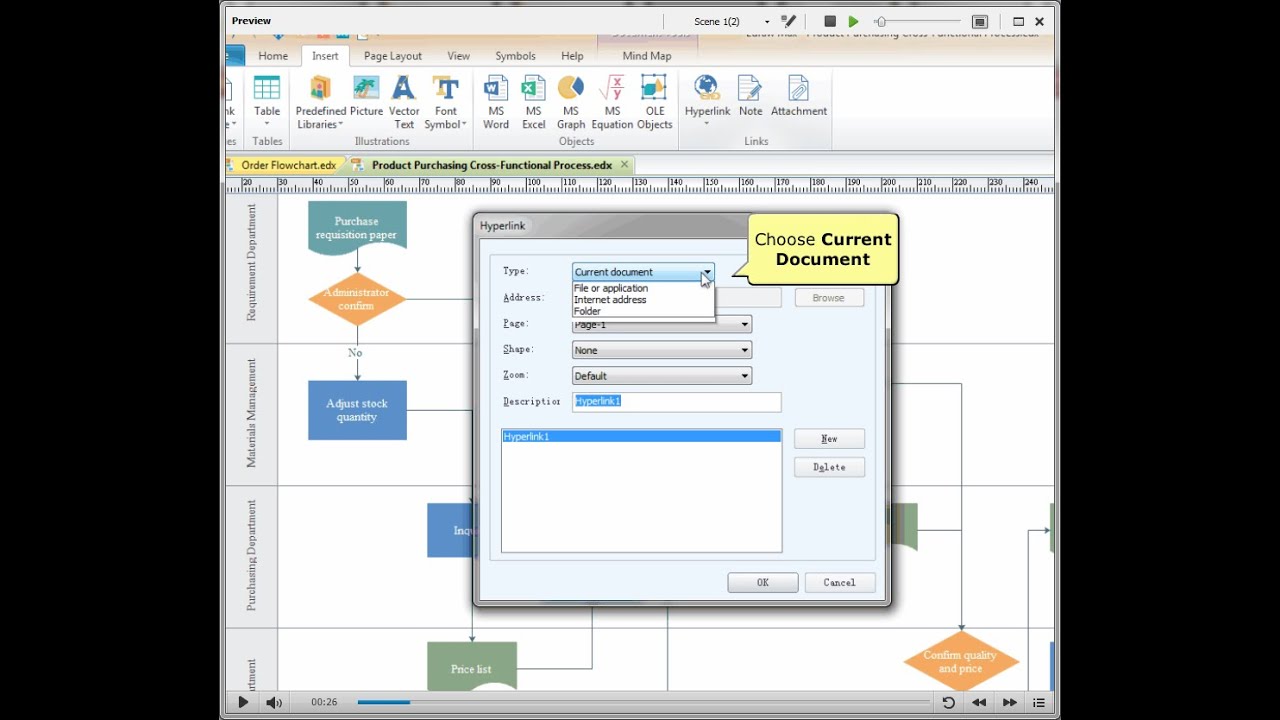Open the Help ribbon tab
This screenshot has width=1280, height=720.
tap(572, 56)
